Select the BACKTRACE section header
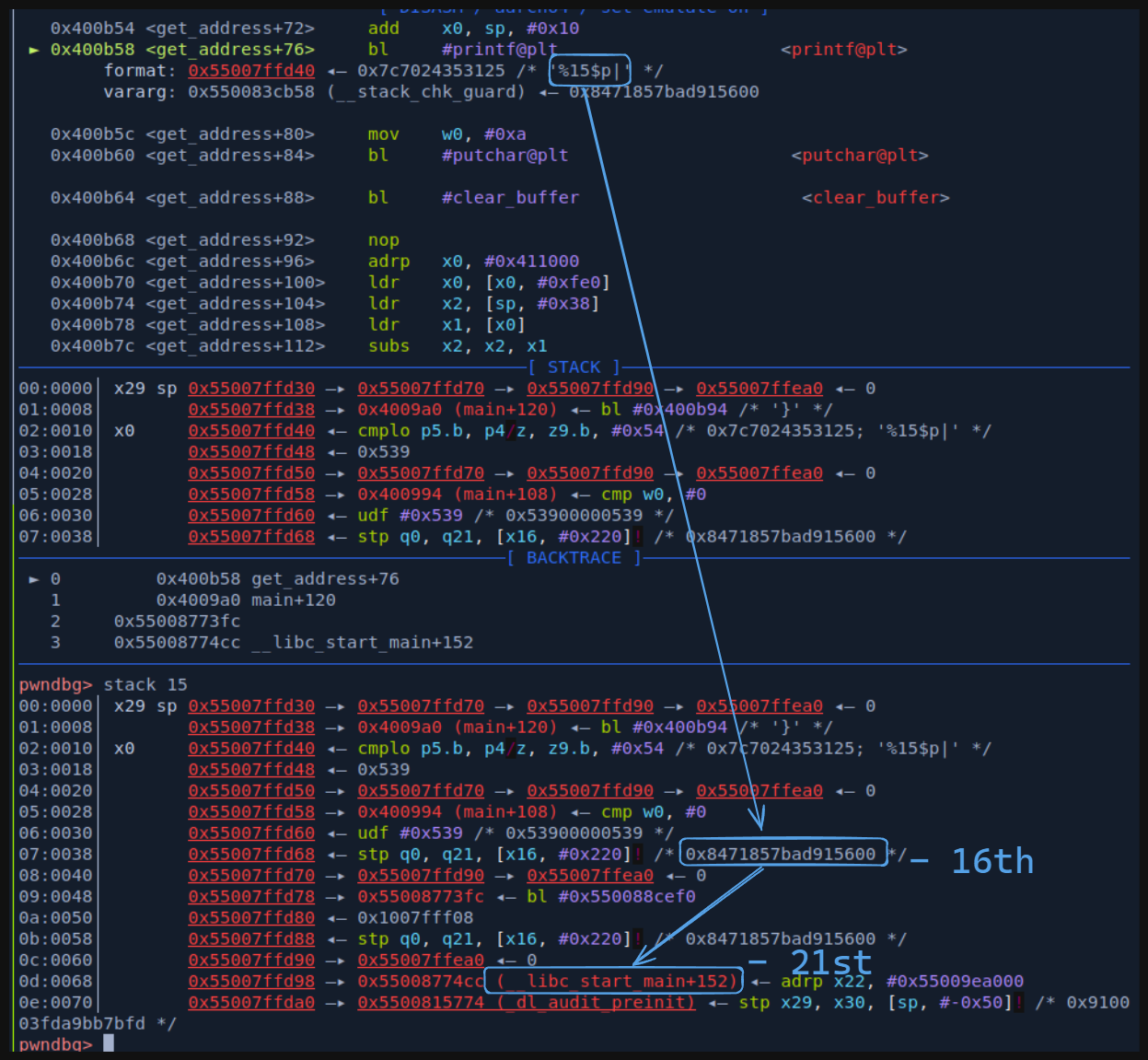Image resolution: width=1148 pixels, height=1060 pixels. 574,558
